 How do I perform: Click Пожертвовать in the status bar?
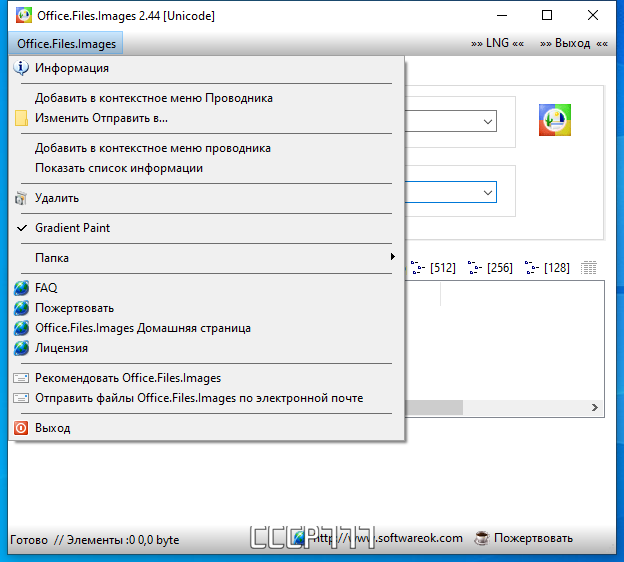coord(533,538)
